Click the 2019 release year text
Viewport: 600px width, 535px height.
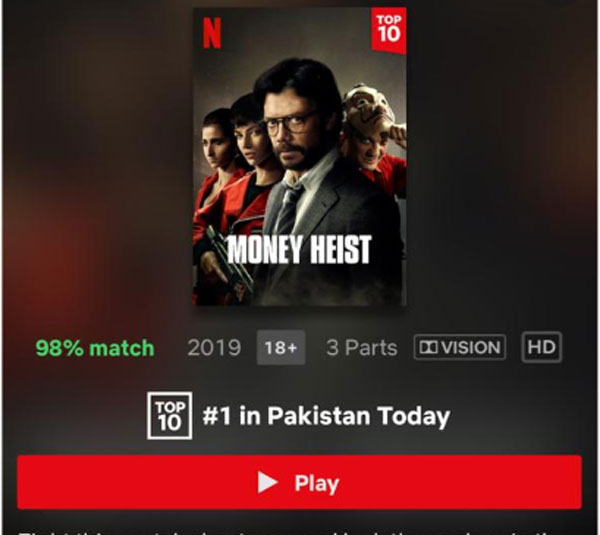[x=214, y=348]
